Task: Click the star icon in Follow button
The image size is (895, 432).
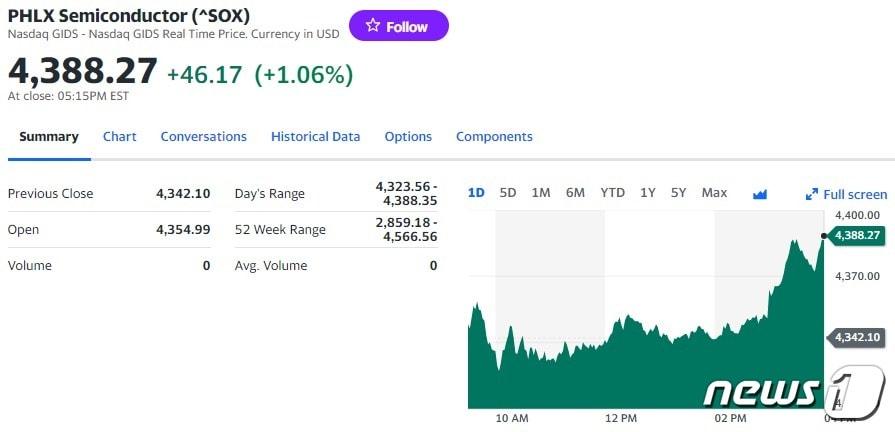Action: point(372,26)
